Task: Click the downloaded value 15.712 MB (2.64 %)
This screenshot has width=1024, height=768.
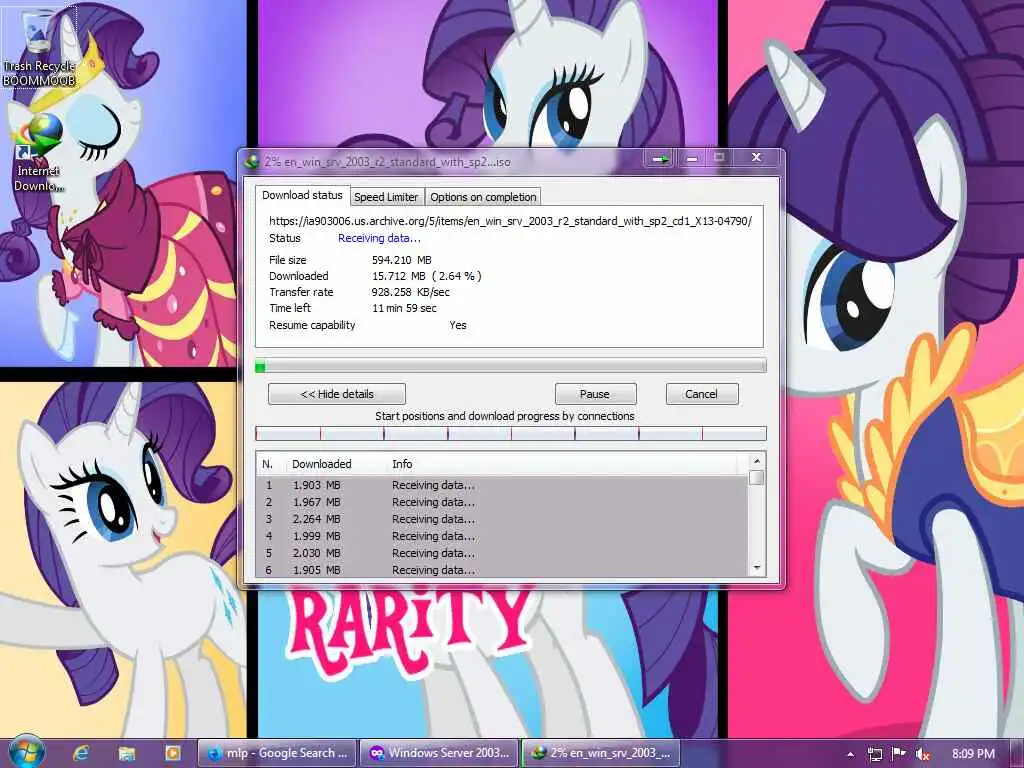Action: click(x=427, y=276)
